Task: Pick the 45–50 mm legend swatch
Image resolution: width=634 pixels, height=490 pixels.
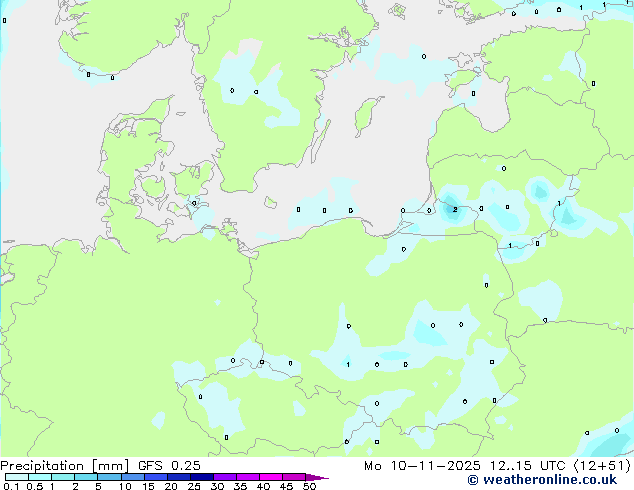Action: point(294,477)
